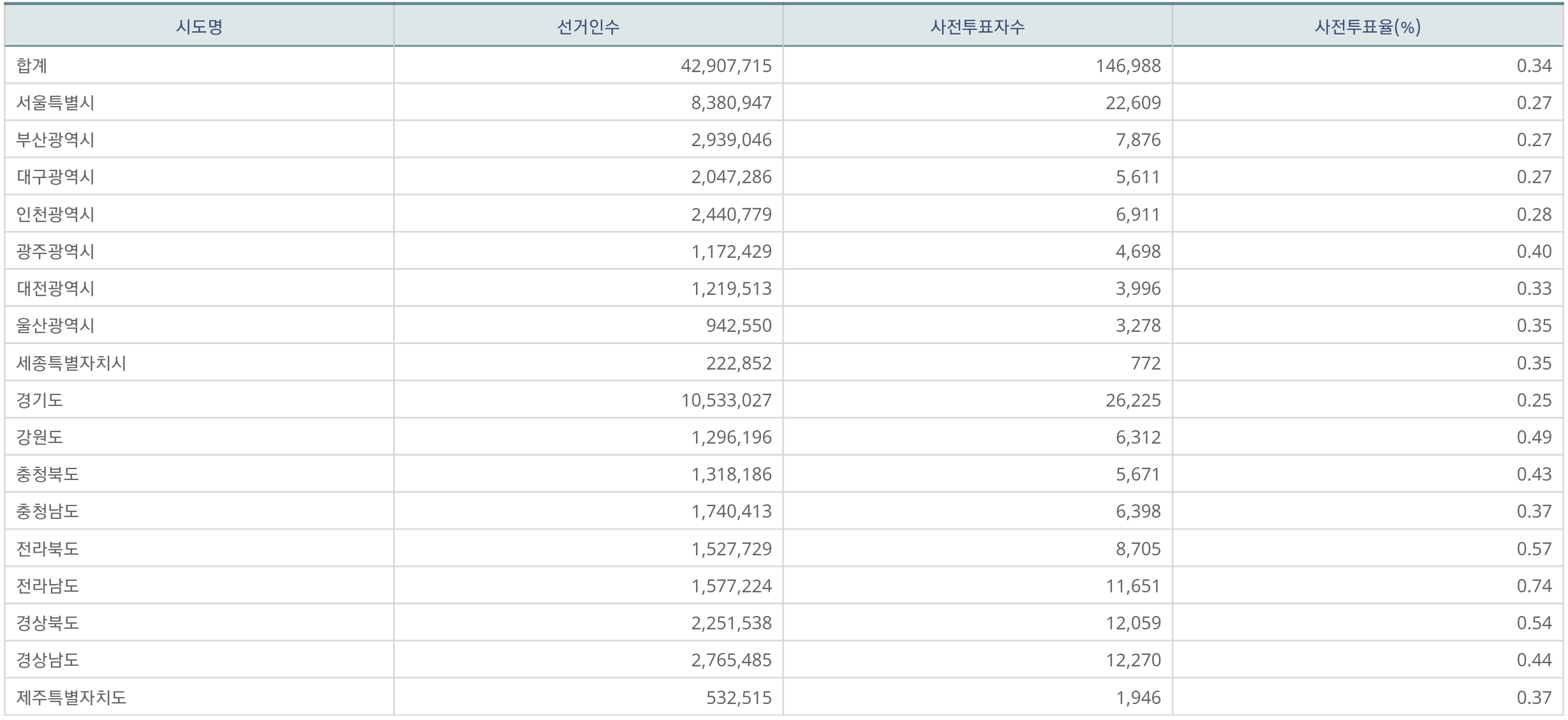
Task: Select the 10,533,027 voter count cell
Action: (726, 400)
